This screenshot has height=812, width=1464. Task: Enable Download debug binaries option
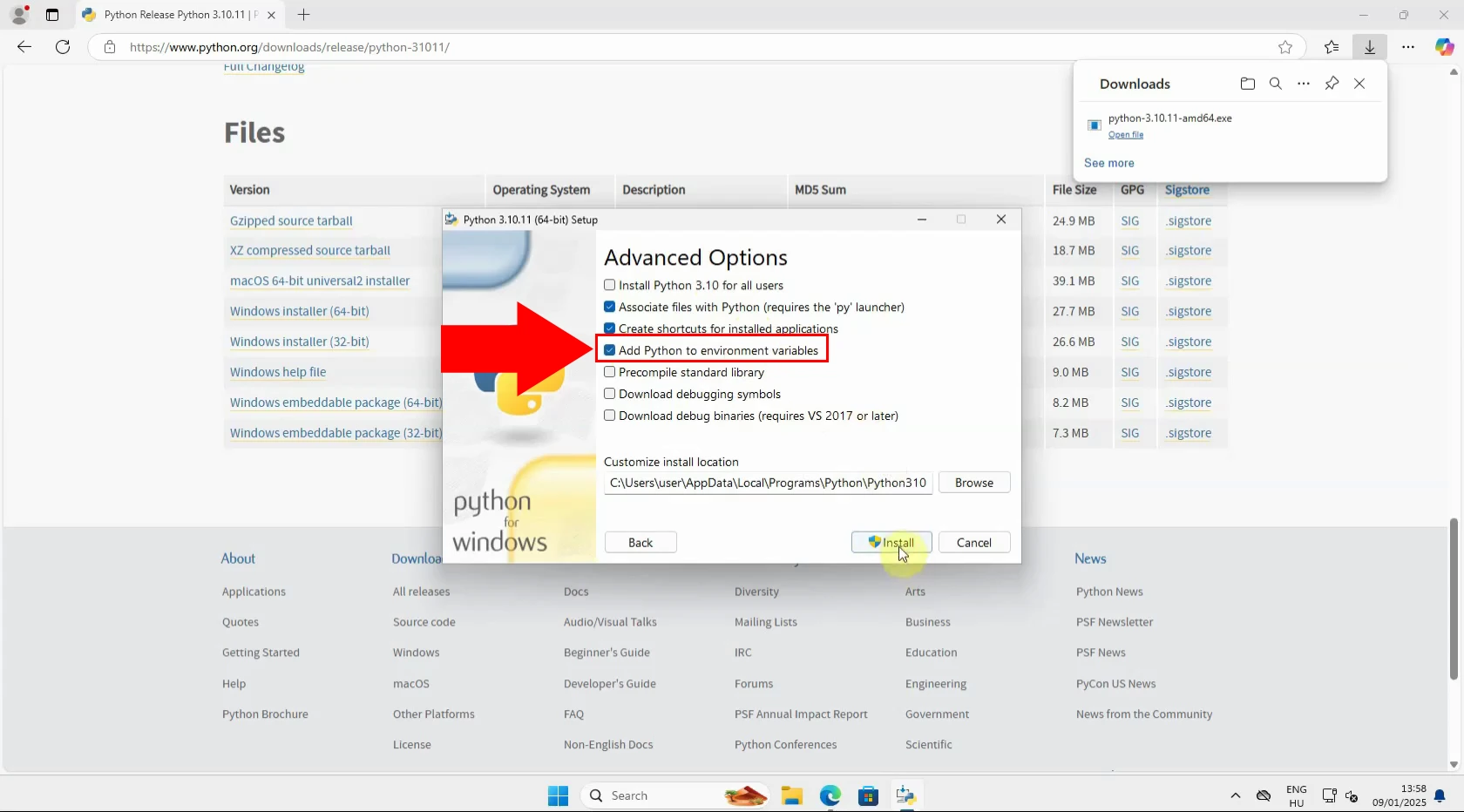click(610, 416)
